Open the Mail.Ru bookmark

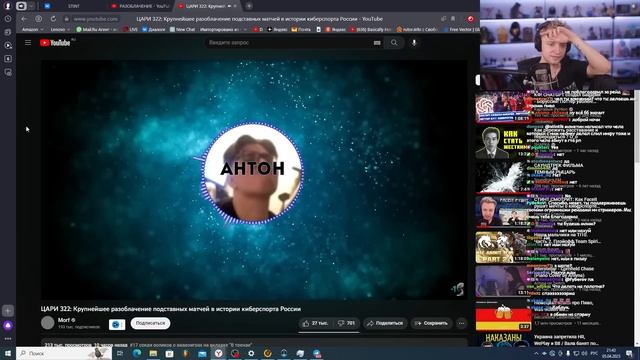[97, 29]
